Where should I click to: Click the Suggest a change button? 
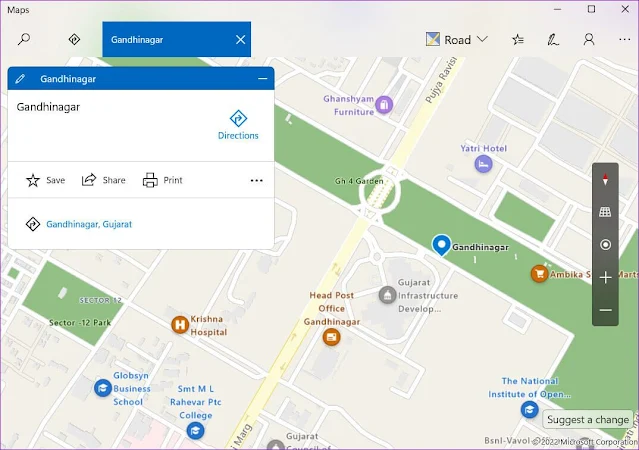coord(588,419)
